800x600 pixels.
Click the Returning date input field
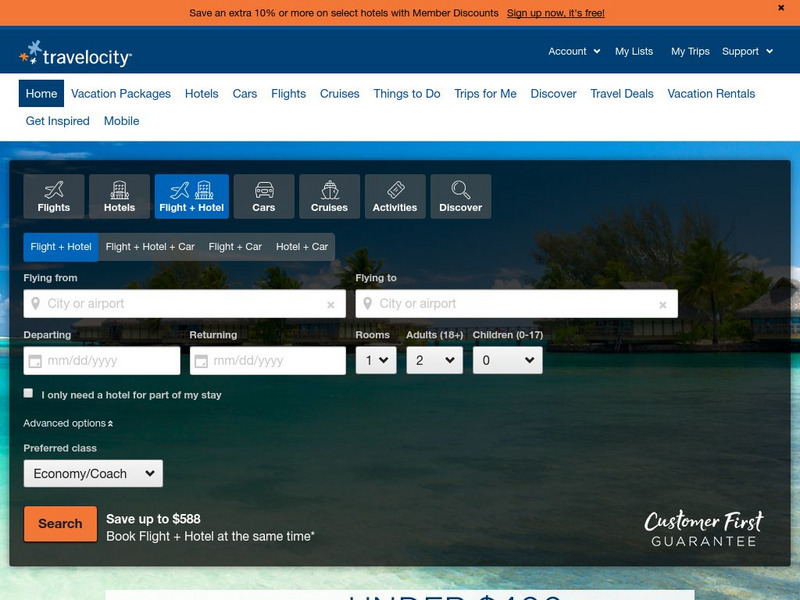(265, 360)
